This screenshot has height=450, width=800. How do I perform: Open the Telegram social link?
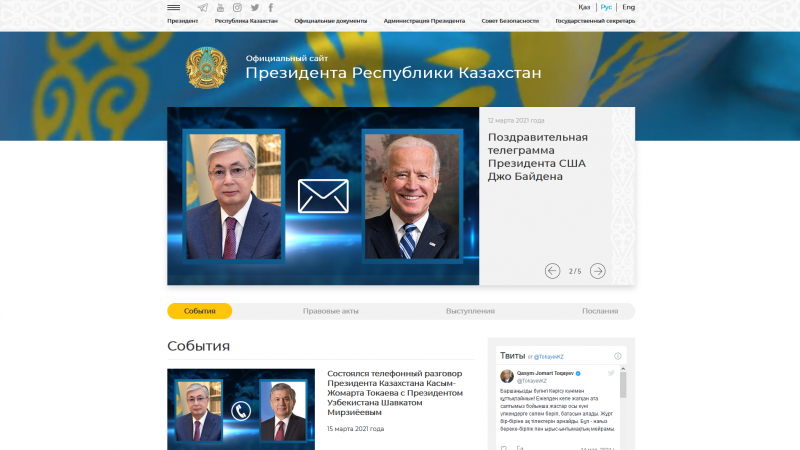click(x=203, y=7)
